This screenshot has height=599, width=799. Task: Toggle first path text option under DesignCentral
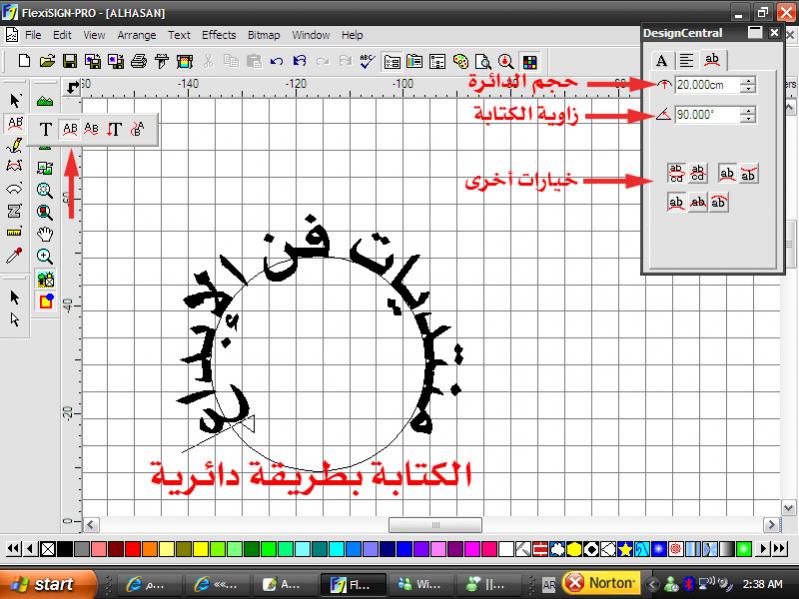(677, 174)
